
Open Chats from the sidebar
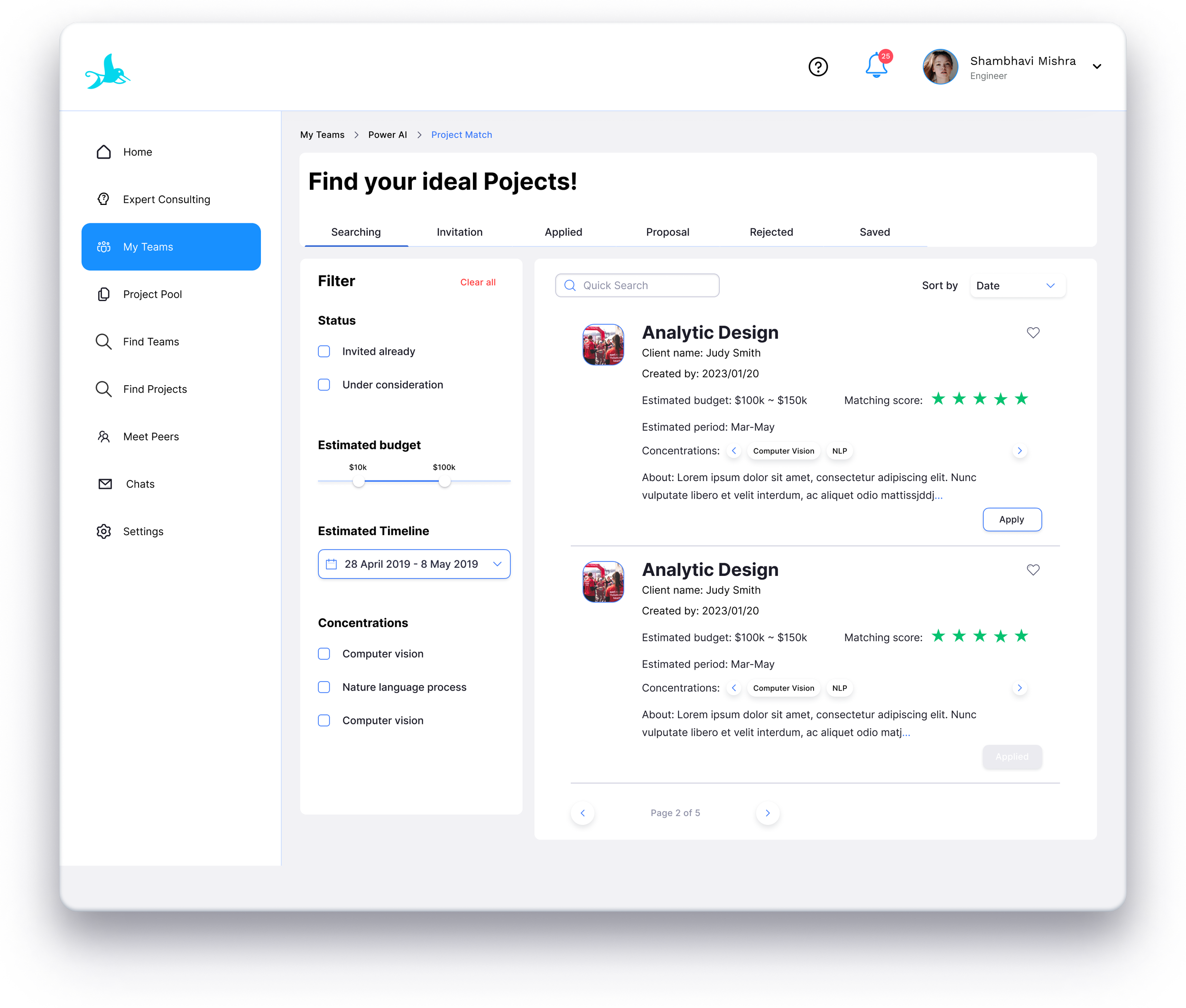tap(139, 484)
